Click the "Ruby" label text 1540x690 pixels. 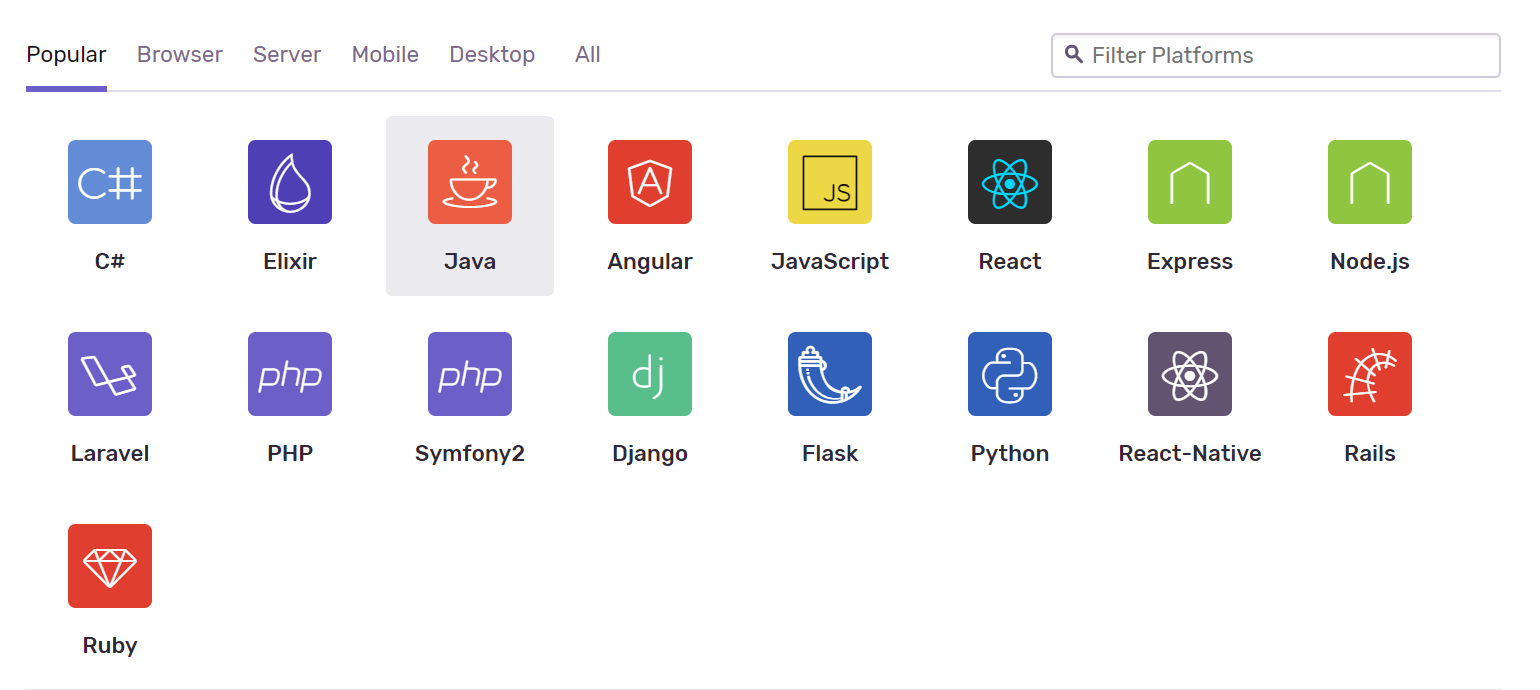pyautogui.click(x=110, y=646)
